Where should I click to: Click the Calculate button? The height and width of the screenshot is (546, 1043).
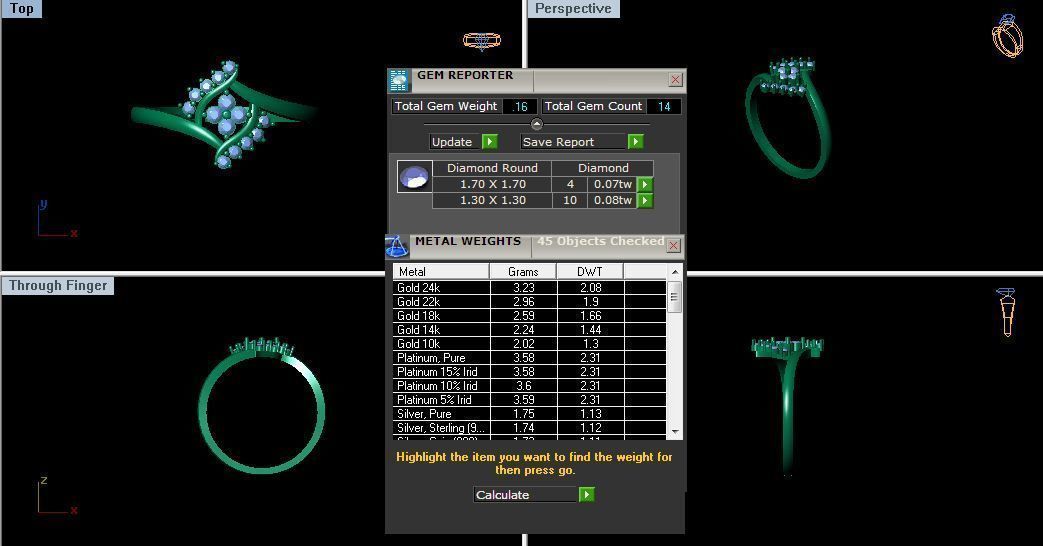[525, 495]
